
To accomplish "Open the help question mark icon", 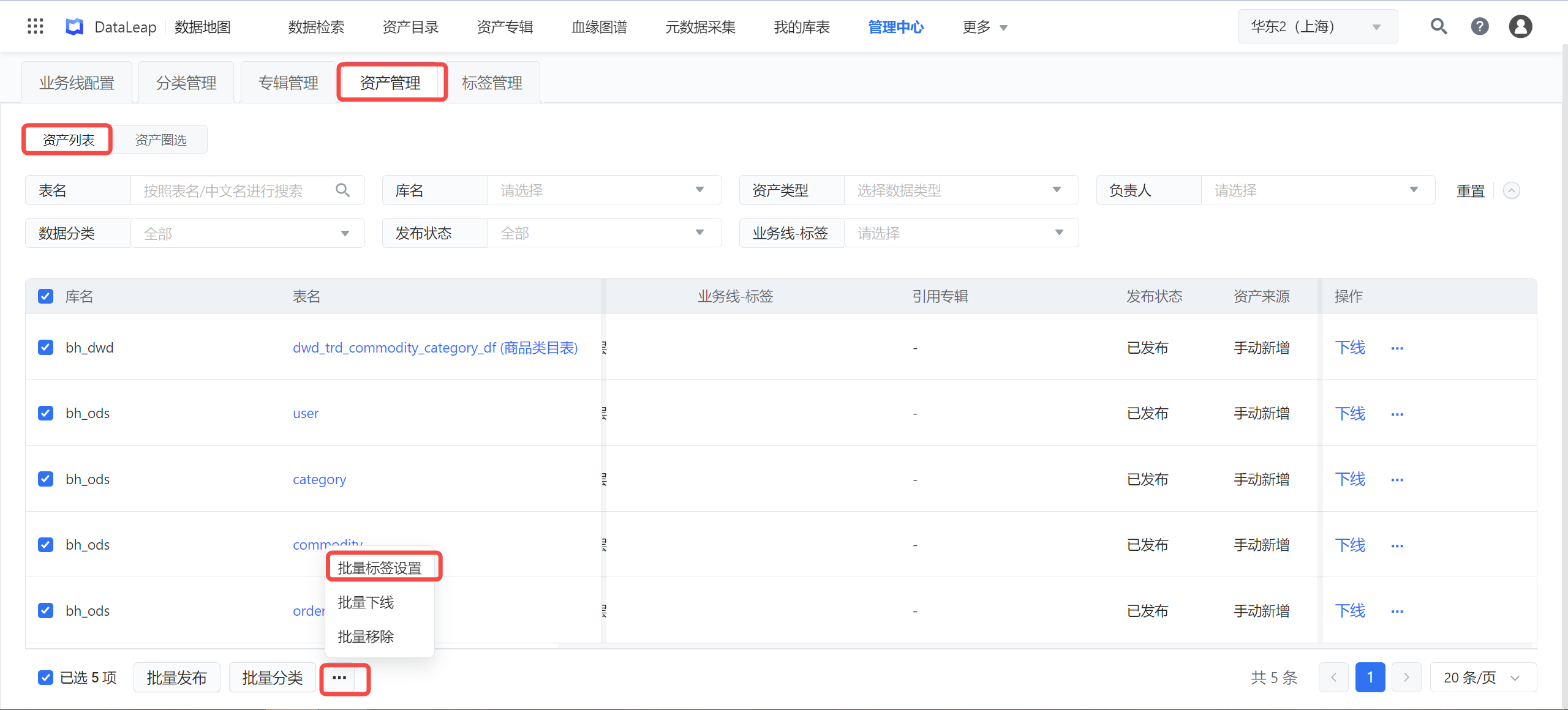I will coord(1480,26).
